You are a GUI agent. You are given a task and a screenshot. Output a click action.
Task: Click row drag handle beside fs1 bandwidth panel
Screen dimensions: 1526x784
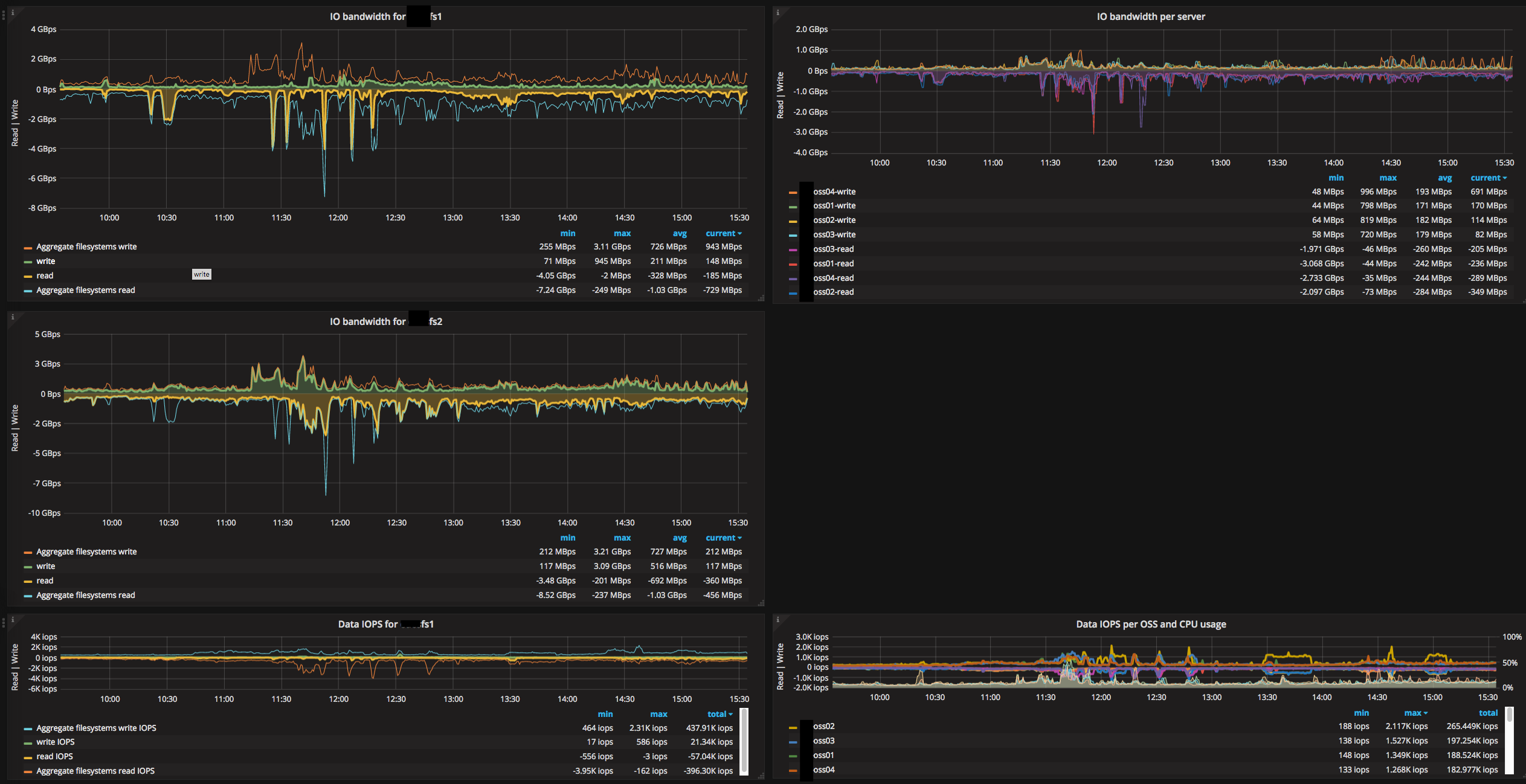coord(3,14)
